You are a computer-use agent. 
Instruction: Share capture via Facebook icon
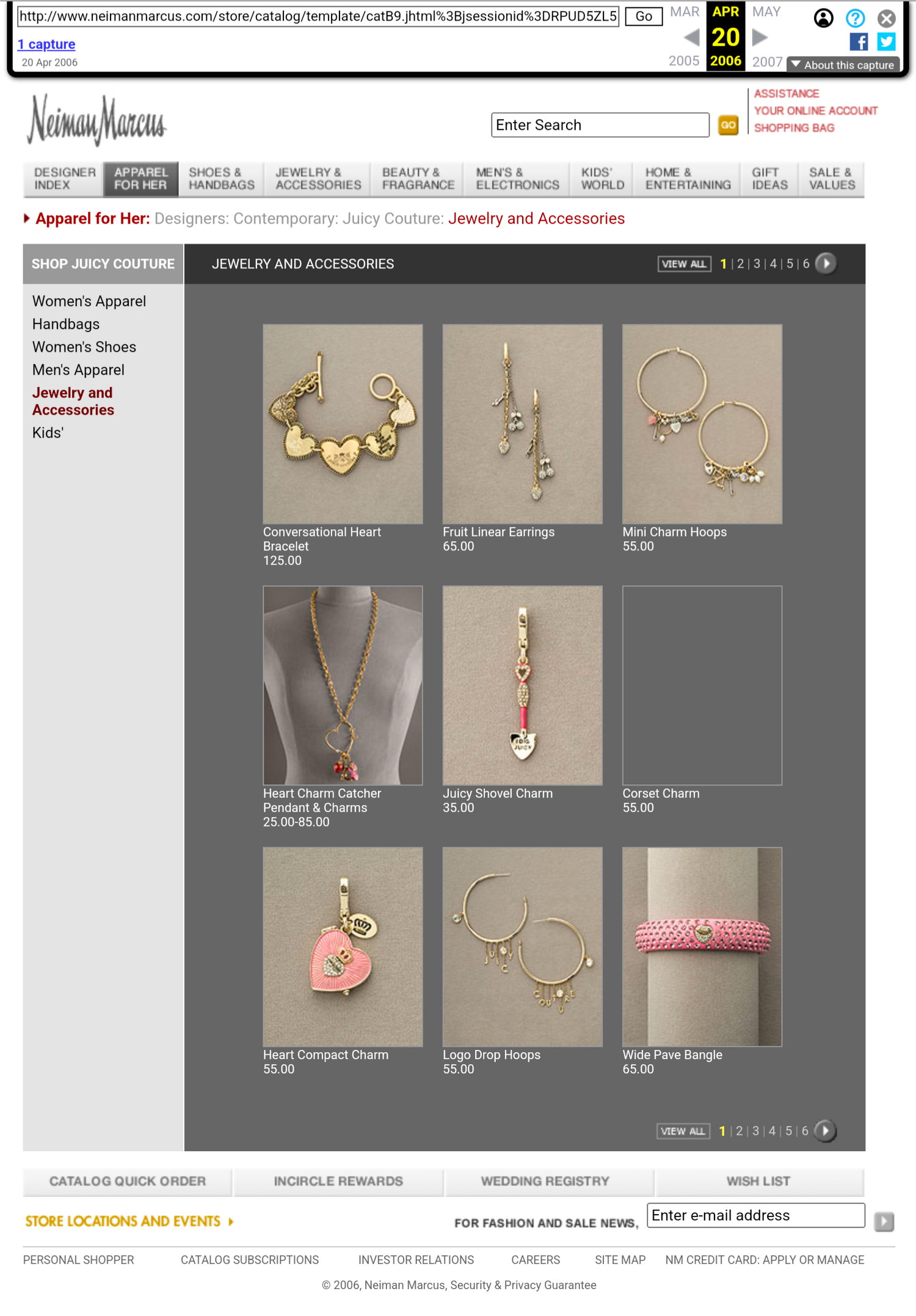859,42
